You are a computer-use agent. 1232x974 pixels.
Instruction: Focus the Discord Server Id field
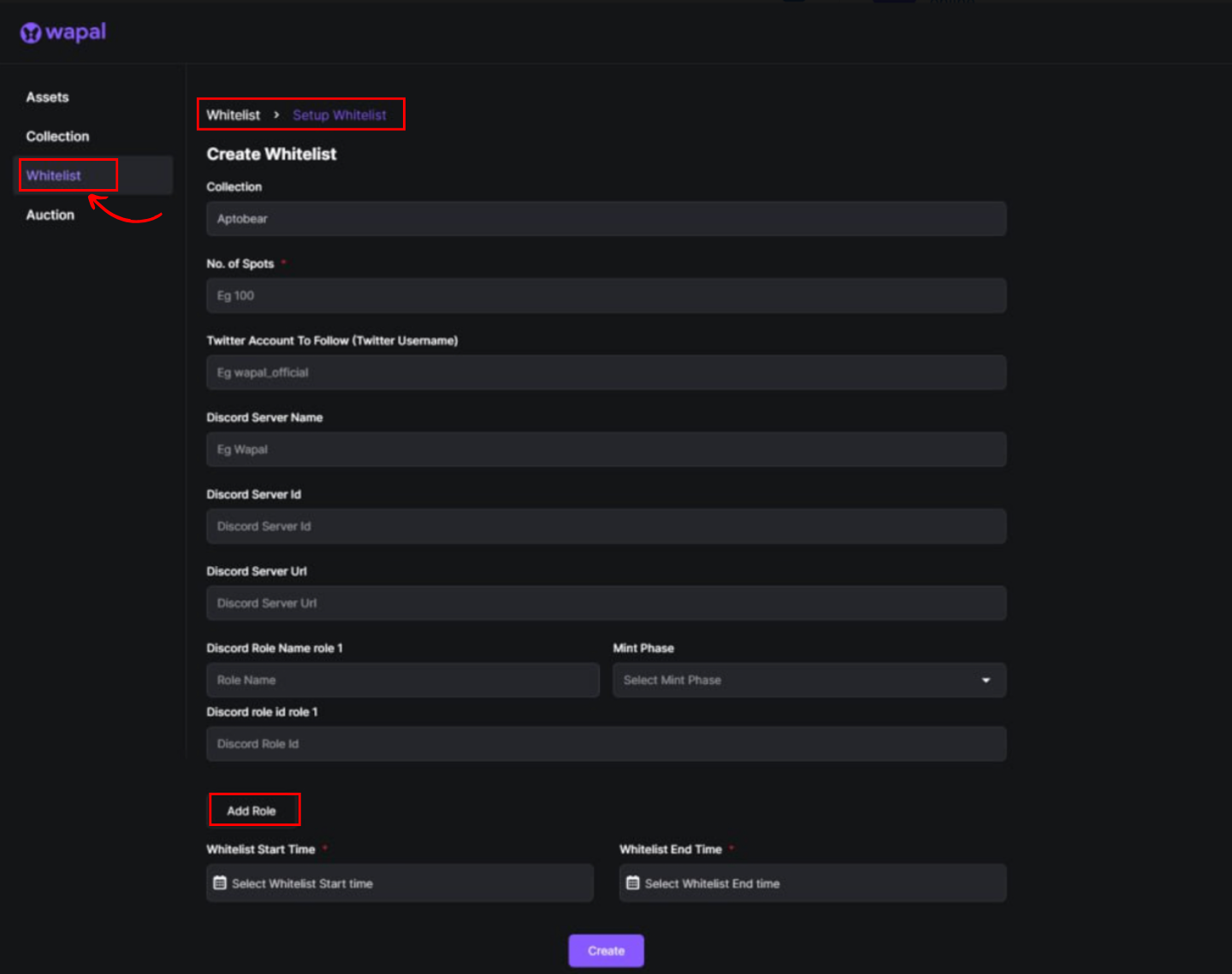coord(606,527)
